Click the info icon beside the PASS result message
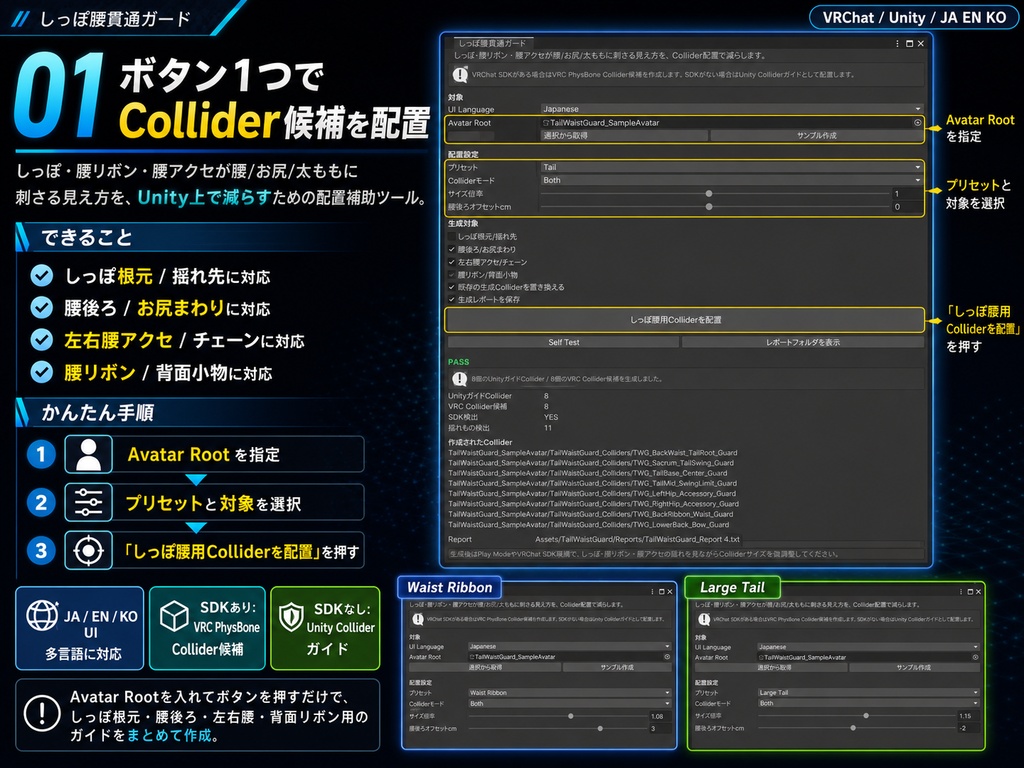 pos(459,379)
